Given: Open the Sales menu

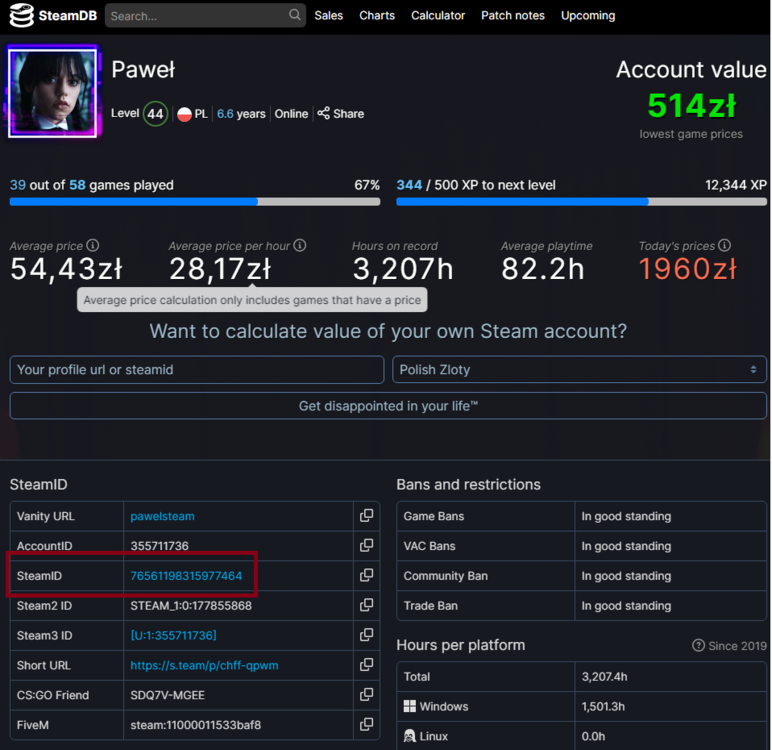Looking at the screenshot, I should point(328,15).
